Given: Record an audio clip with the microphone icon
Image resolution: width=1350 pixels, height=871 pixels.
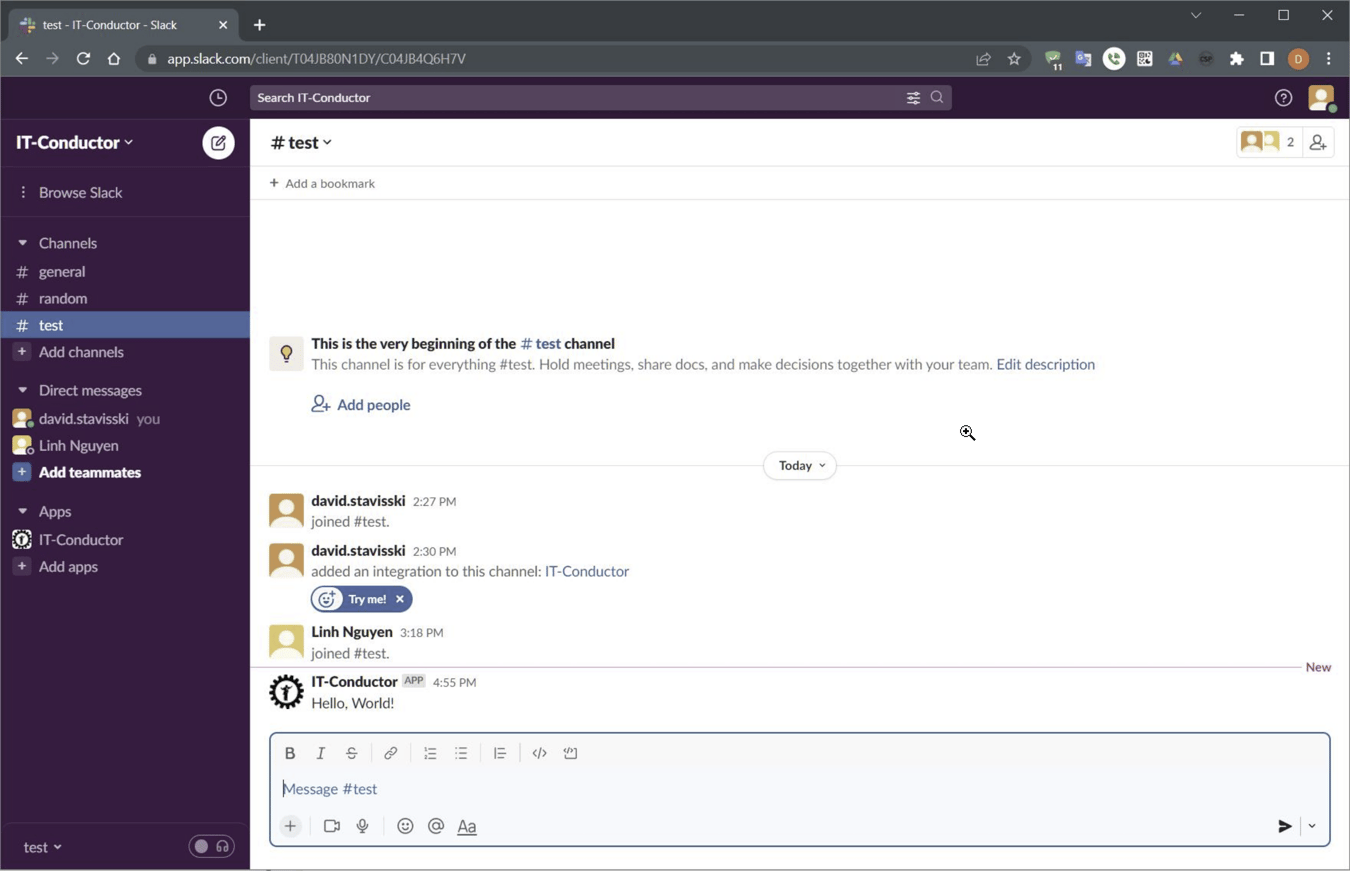Looking at the screenshot, I should point(362,826).
